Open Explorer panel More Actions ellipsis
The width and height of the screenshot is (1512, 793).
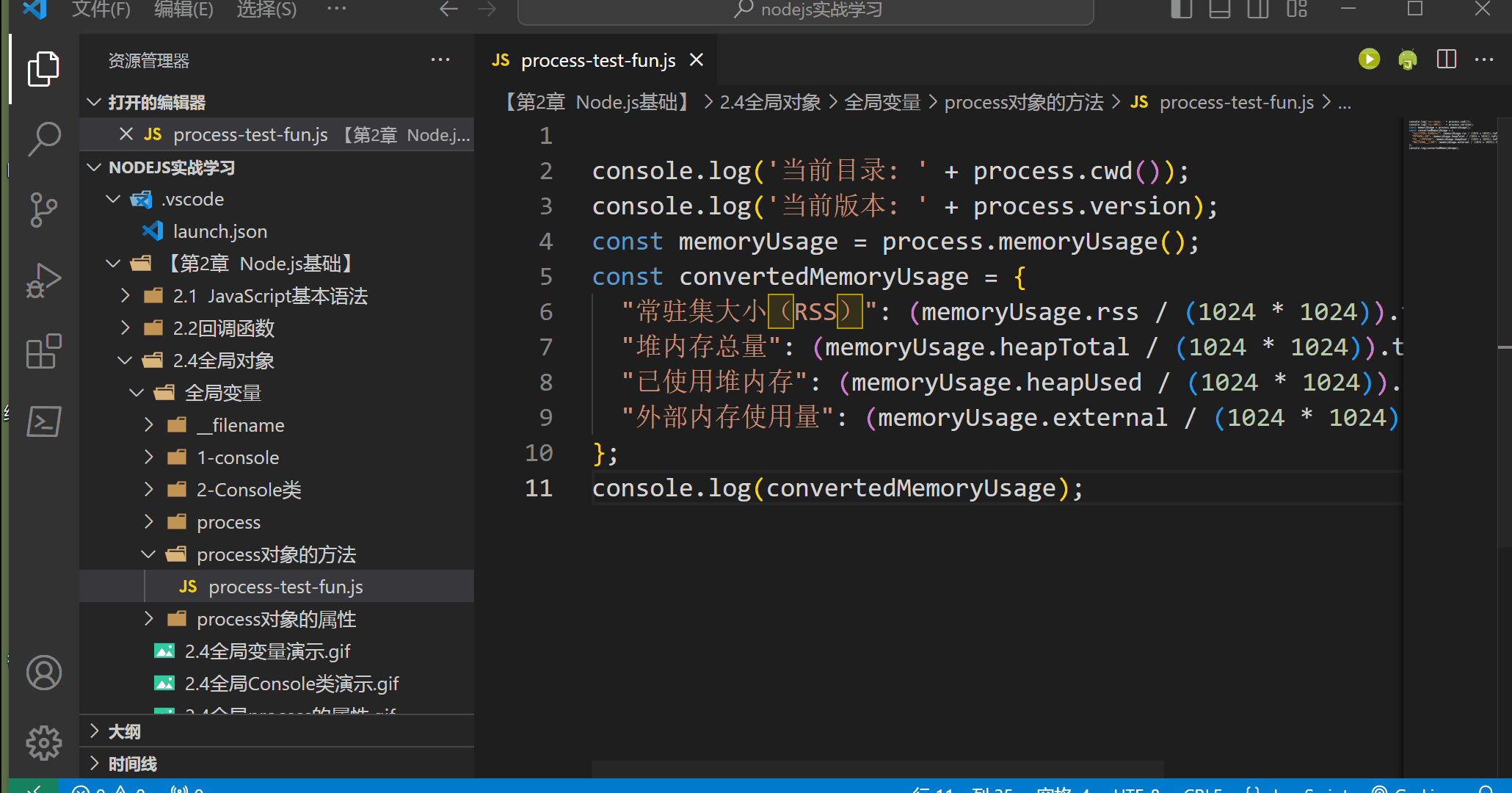[440, 60]
